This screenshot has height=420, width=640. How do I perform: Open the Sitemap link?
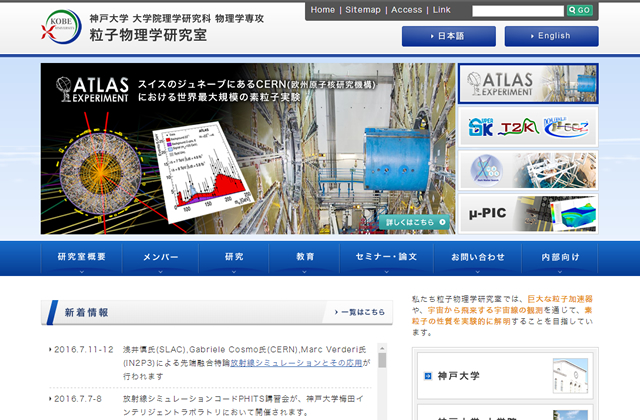[363, 10]
